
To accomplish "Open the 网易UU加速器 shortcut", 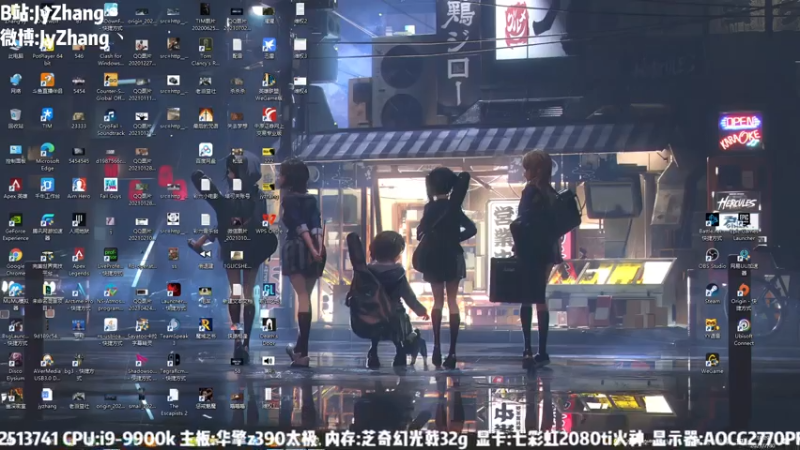I will pyautogui.click(x=743, y=262).
